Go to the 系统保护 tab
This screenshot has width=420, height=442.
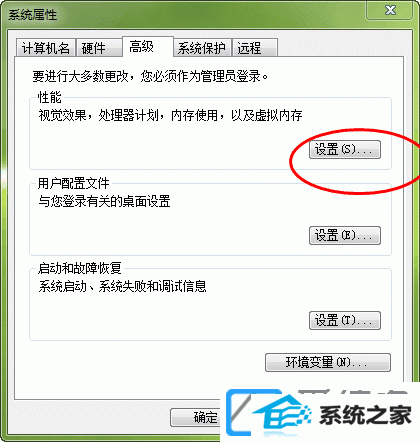203,48
